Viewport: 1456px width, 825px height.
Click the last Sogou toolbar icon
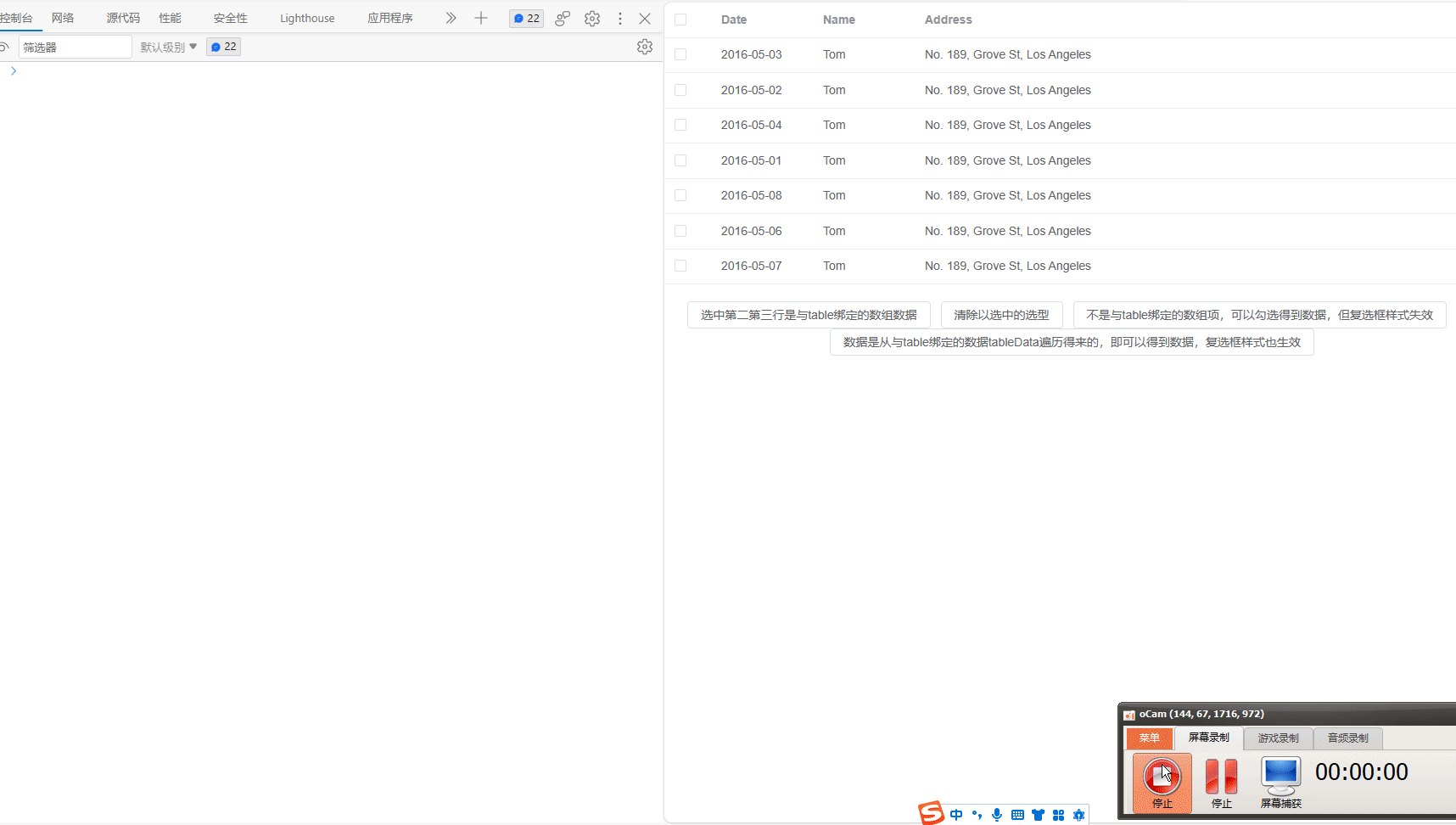coord(1078,815)
